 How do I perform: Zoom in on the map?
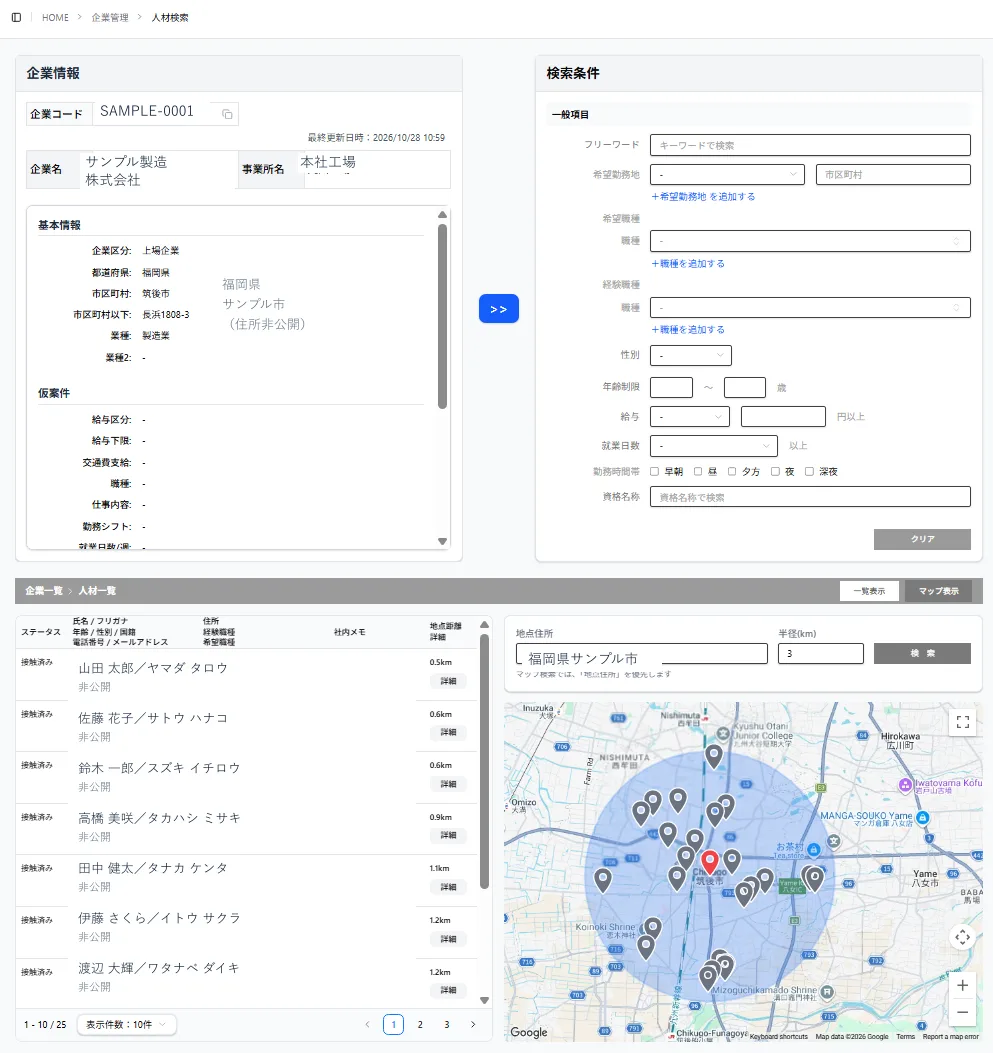point(962,985)
